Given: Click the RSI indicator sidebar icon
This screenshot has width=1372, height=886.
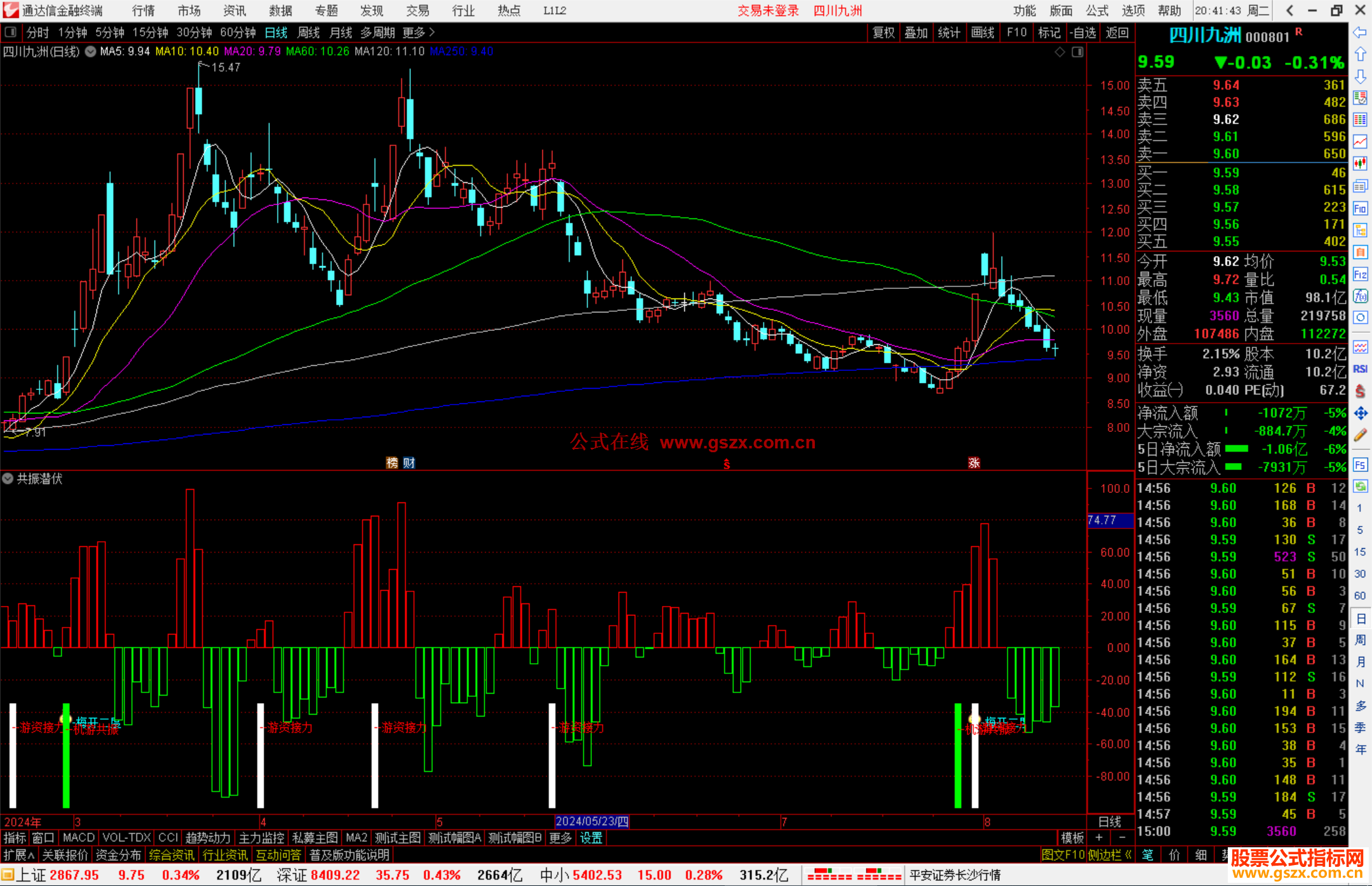Looking at the screenshot, I should pyautogui.click(x=1360, y=369).
